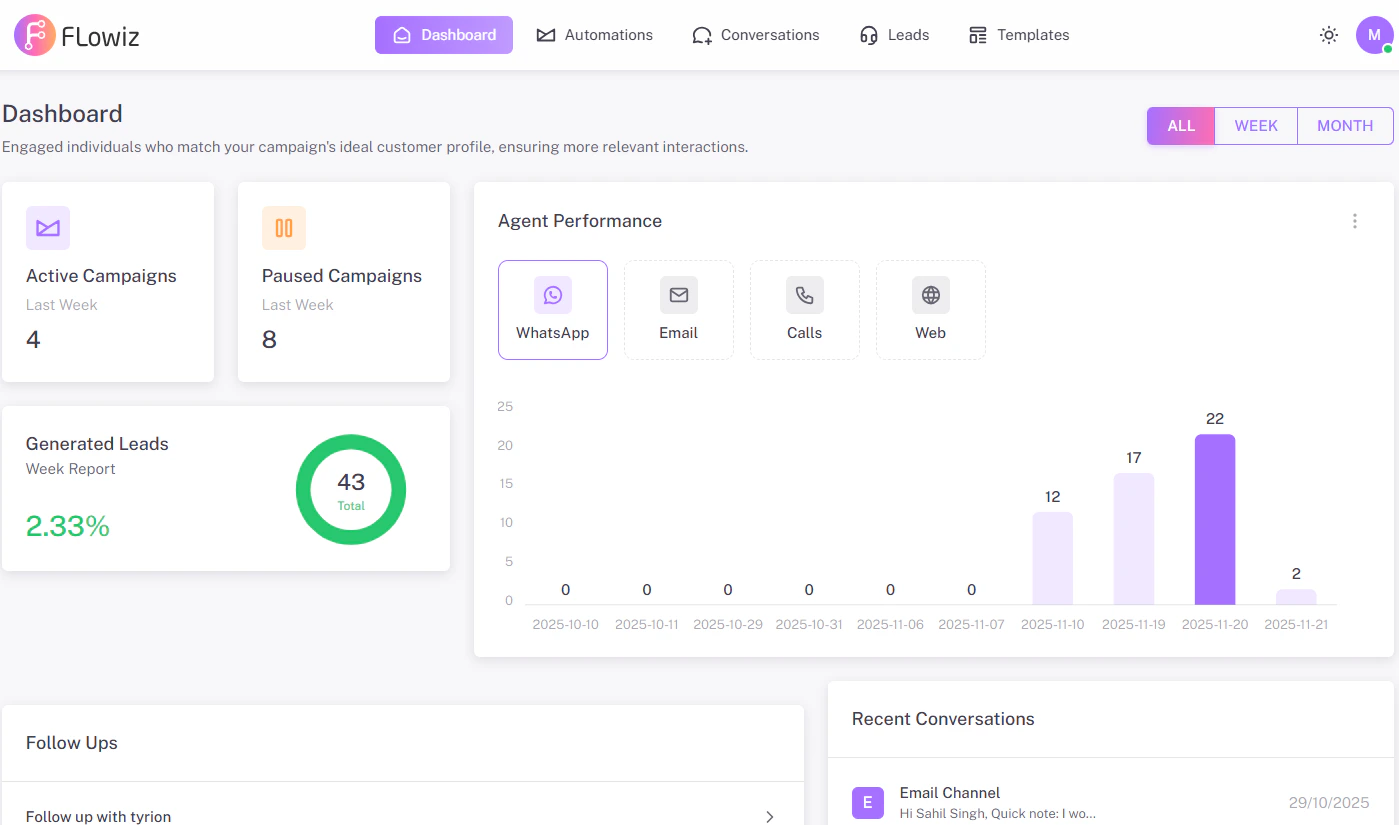Click the Active Campaigns envelope icon
The width and height of the screenshot is (1399, 825).
(48, 228)
